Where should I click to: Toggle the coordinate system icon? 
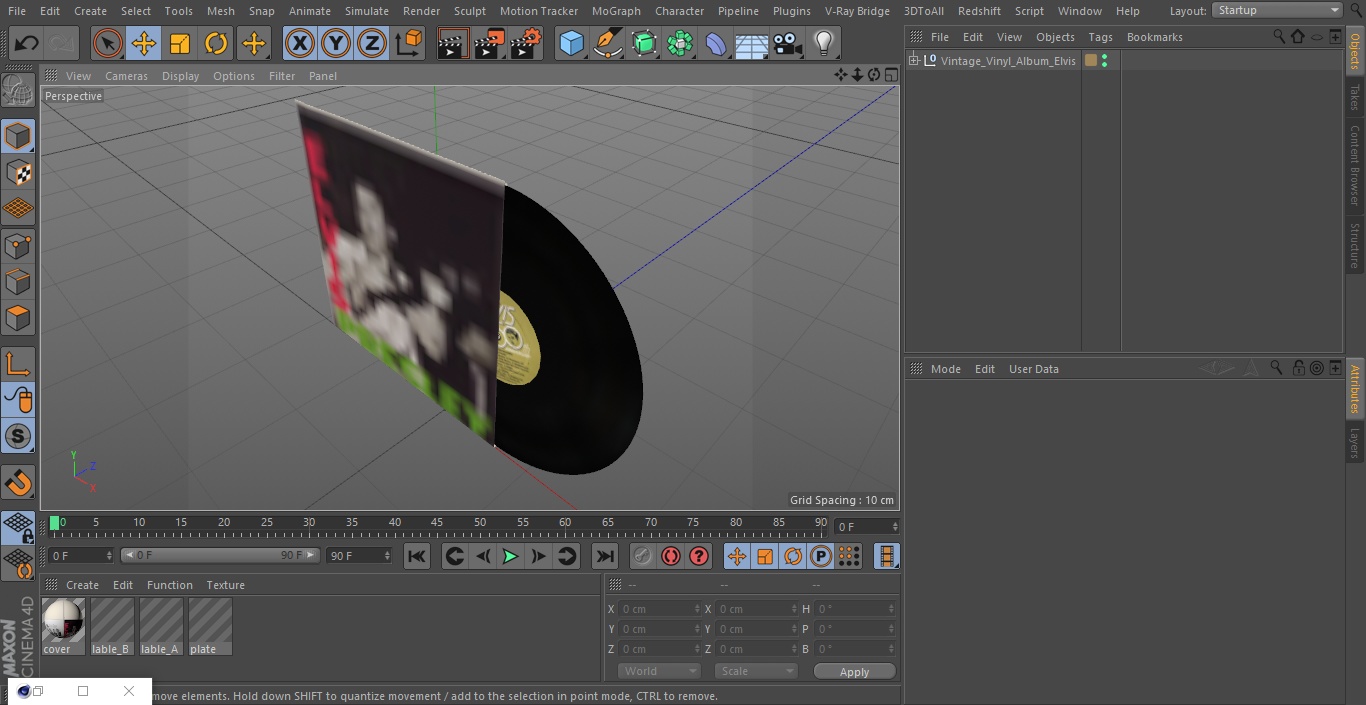pos(409,44)
